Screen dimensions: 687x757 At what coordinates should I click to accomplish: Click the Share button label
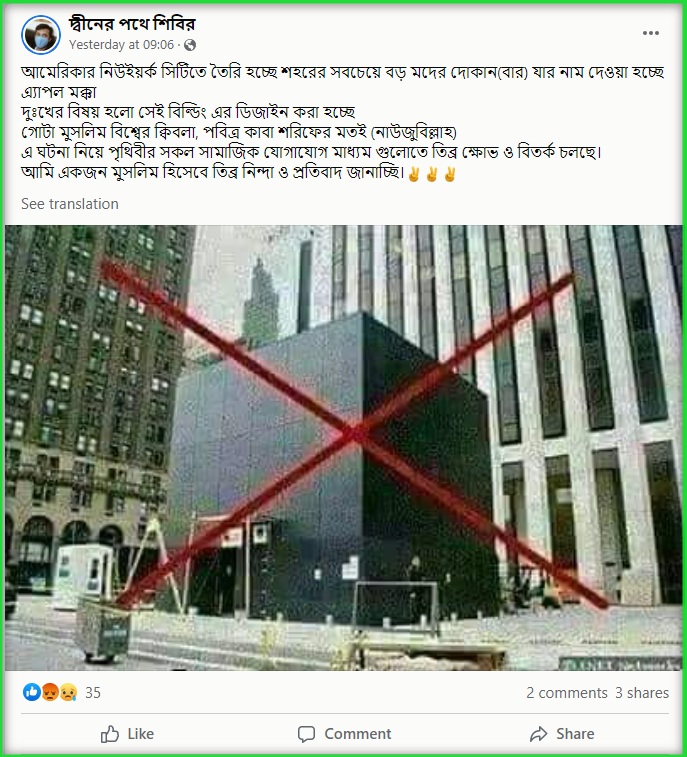pos(575,734)
